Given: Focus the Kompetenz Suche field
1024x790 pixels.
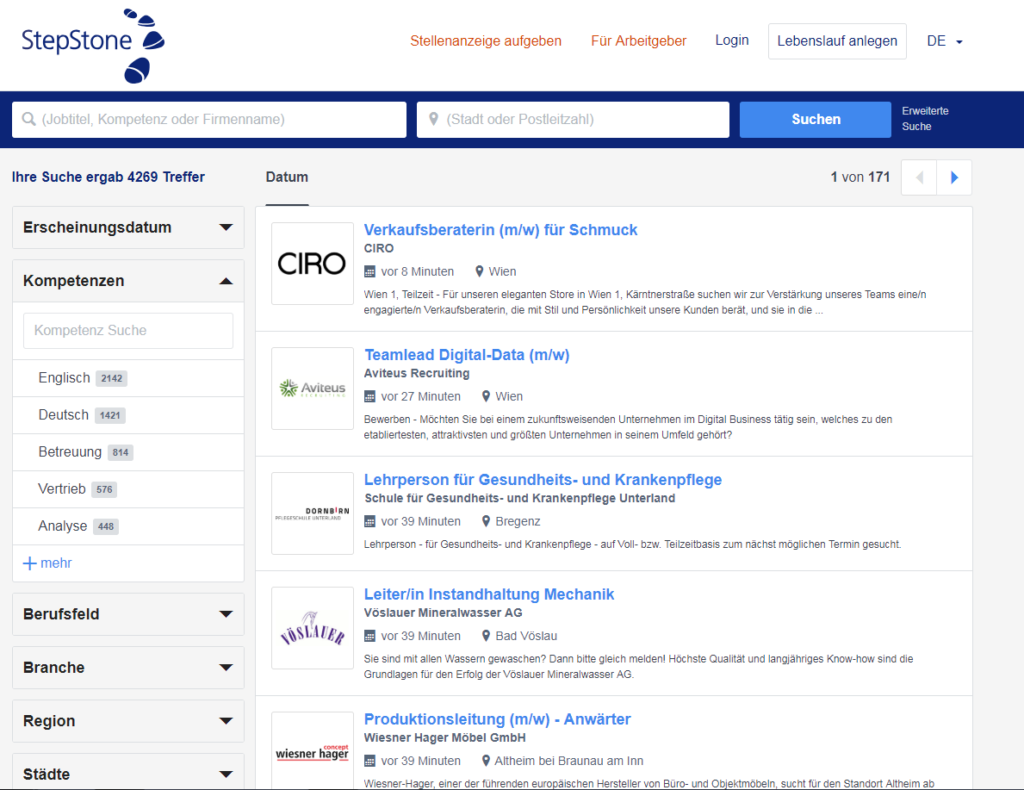Looking at the screenshot, I should tap(128, 331).
